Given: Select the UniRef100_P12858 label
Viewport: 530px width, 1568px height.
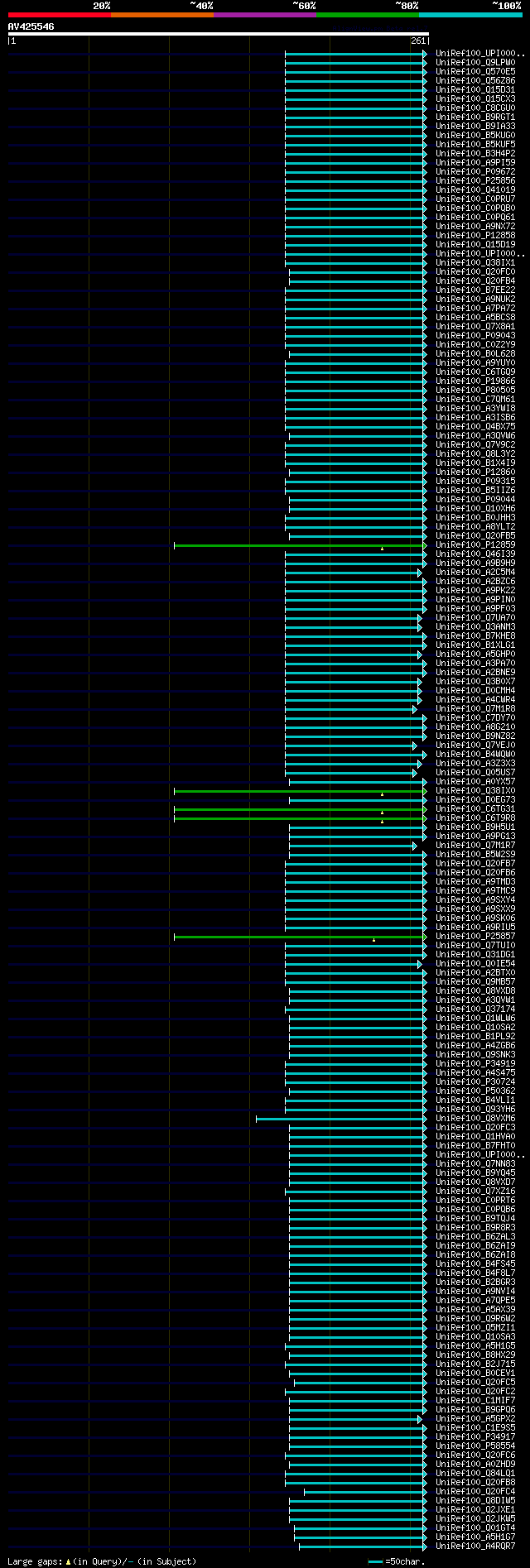Looking at the screenshot, I should click(475, 236).
